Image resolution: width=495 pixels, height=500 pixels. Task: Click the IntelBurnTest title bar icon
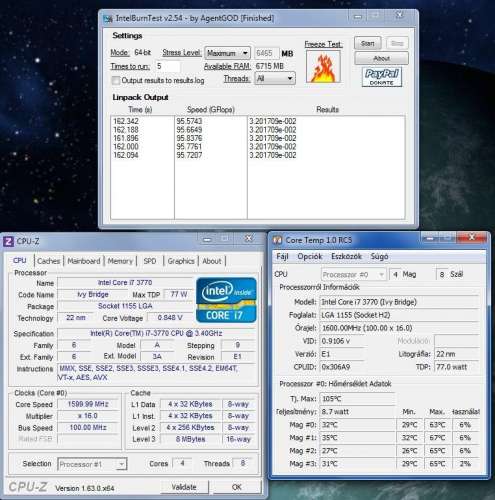coord(108,19)
